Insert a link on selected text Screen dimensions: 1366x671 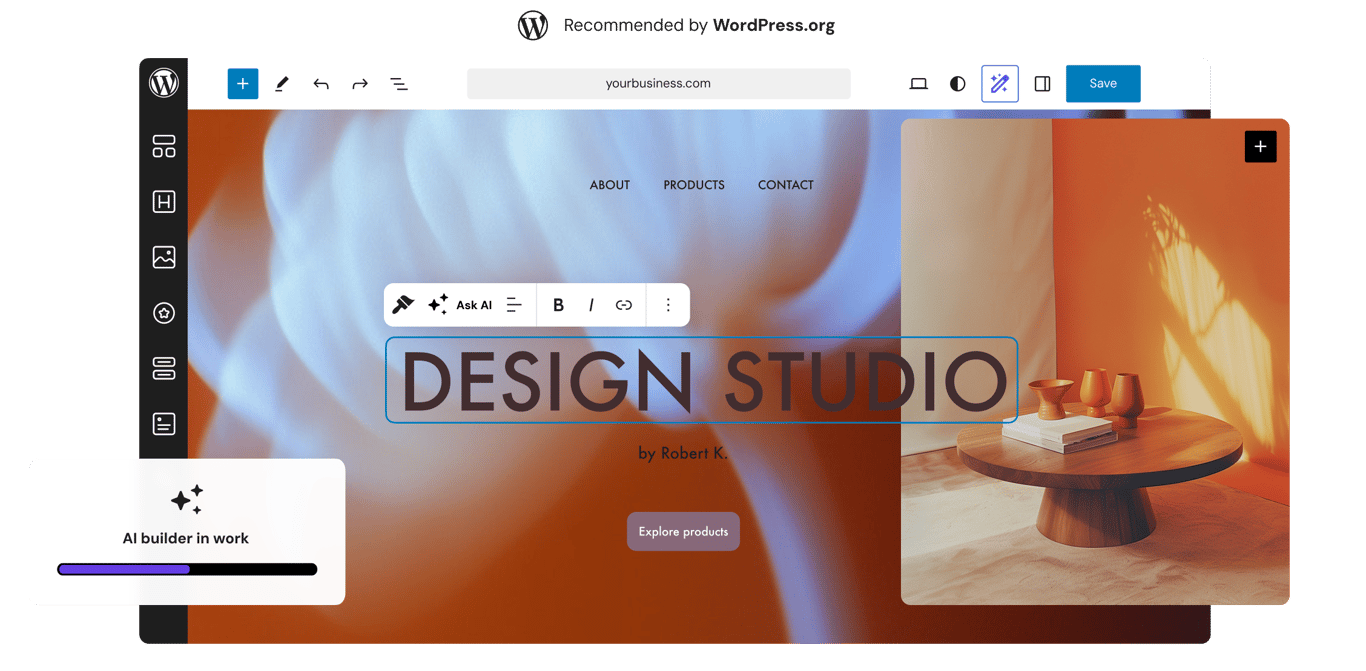[624, 305]
